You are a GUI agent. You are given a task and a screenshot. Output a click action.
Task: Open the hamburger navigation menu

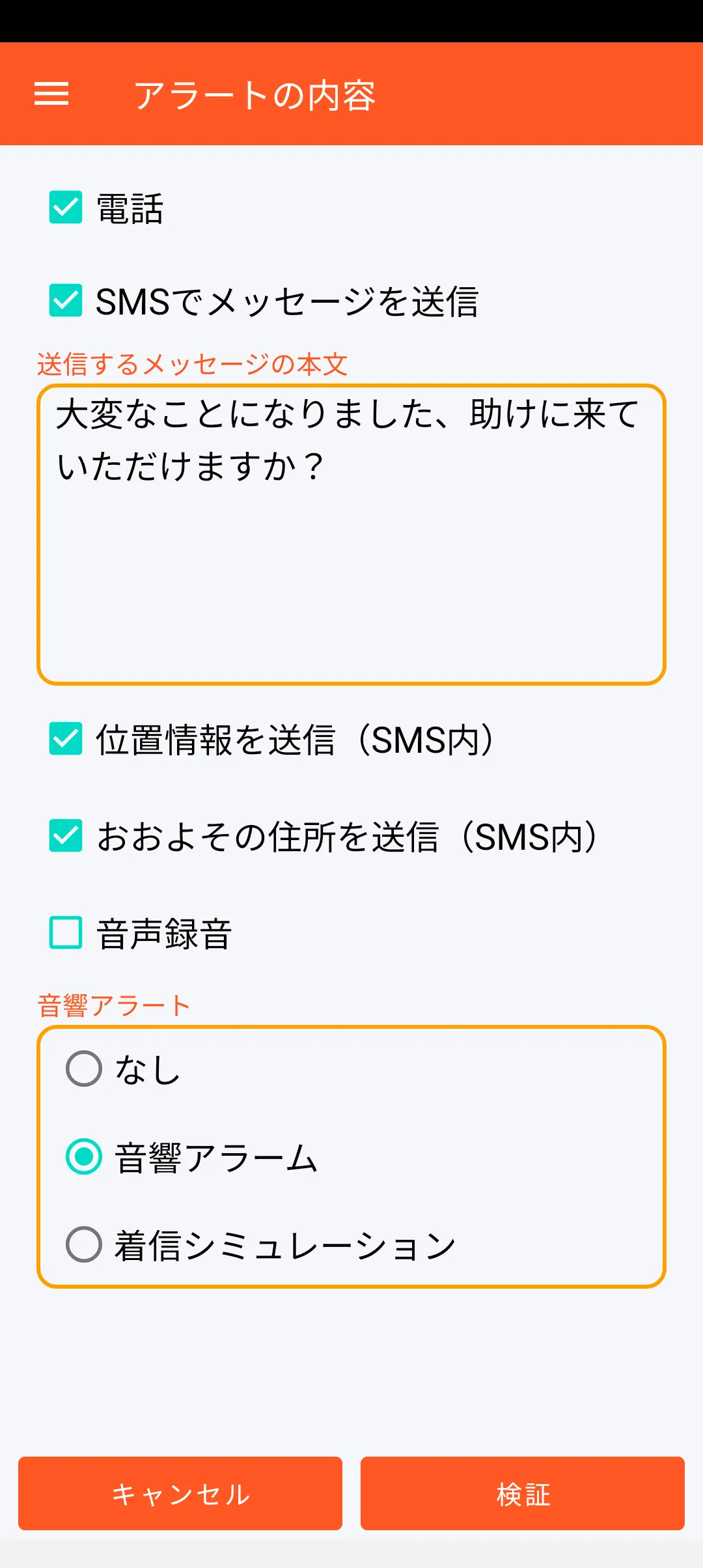coord(51,94)
